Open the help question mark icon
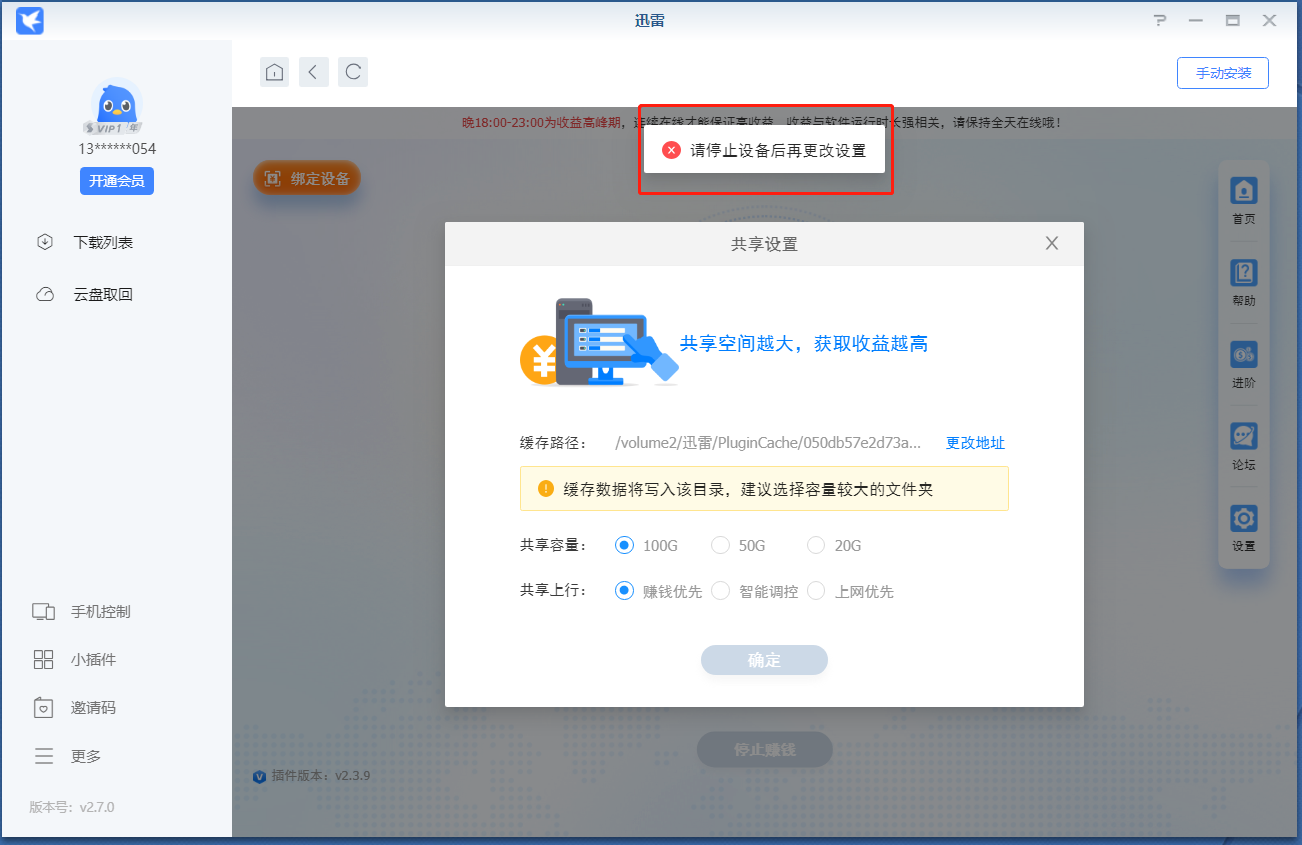The width and height of the screenshot is (1302, 845). (x=1160, y=20)
